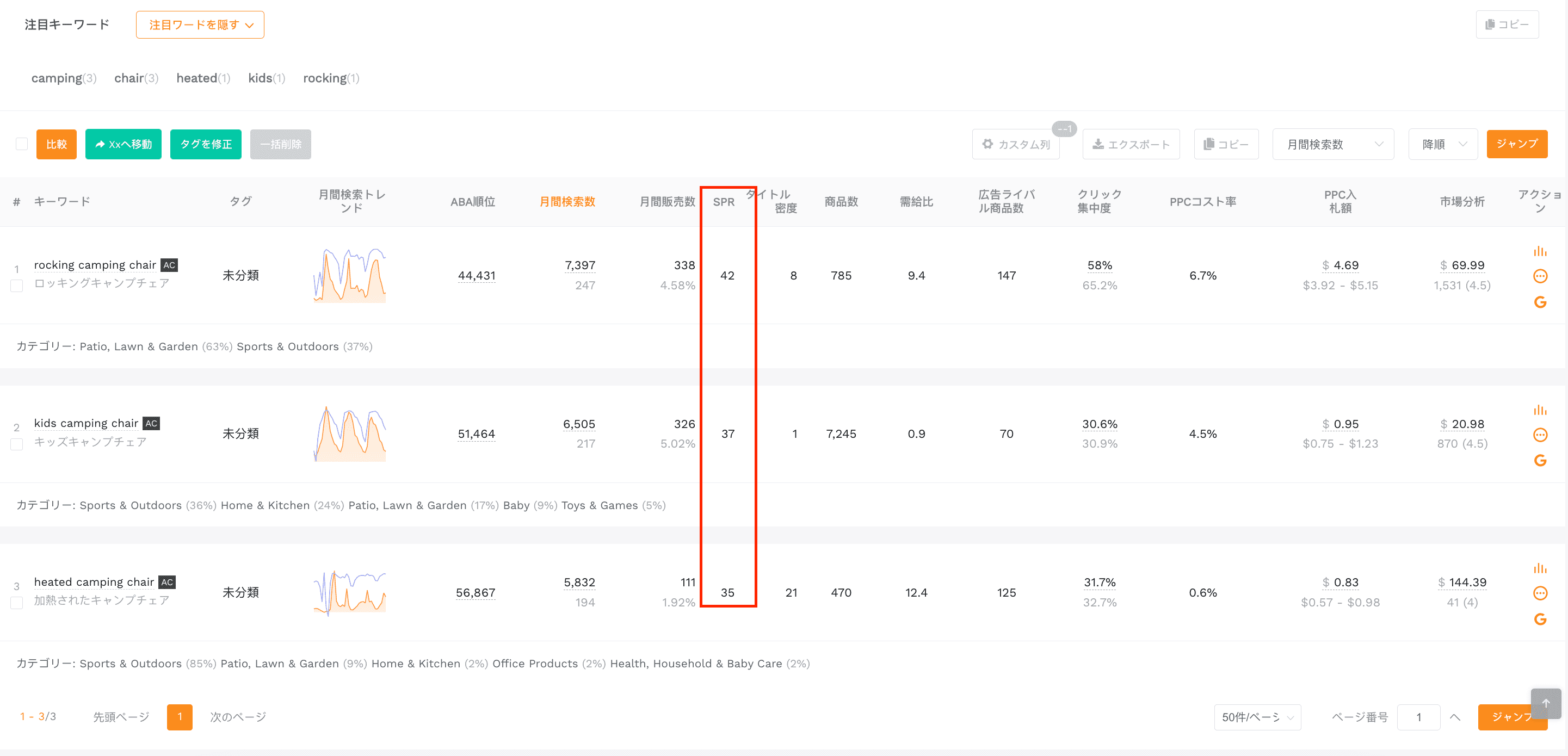Click タグを修正 button
The height and width of the screenshot is (756, 1568).
coord(206,144)
